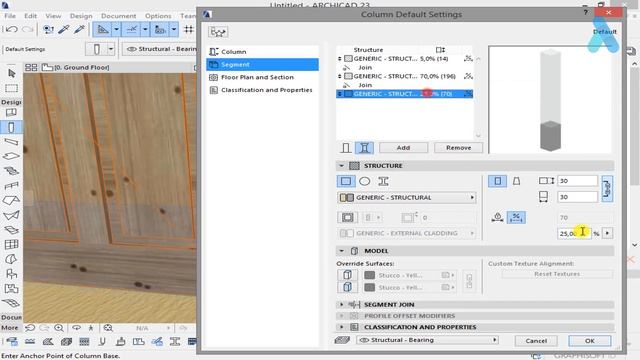This screenshot has height=360, width=640.
Task: Collapse the STRUCTURE panel
Action: pos(341,166)
